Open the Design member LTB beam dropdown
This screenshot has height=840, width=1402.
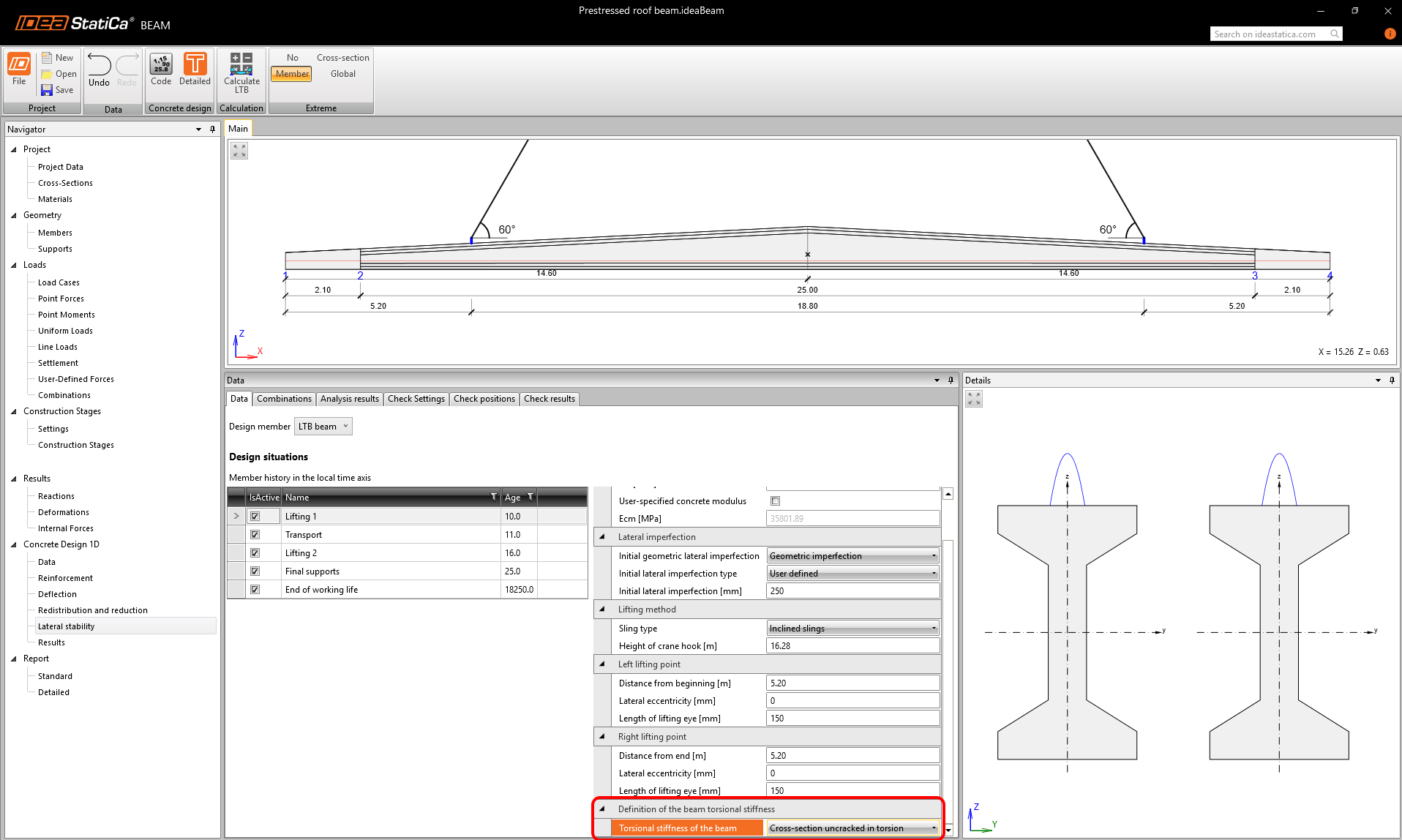[x=323, y=427]
